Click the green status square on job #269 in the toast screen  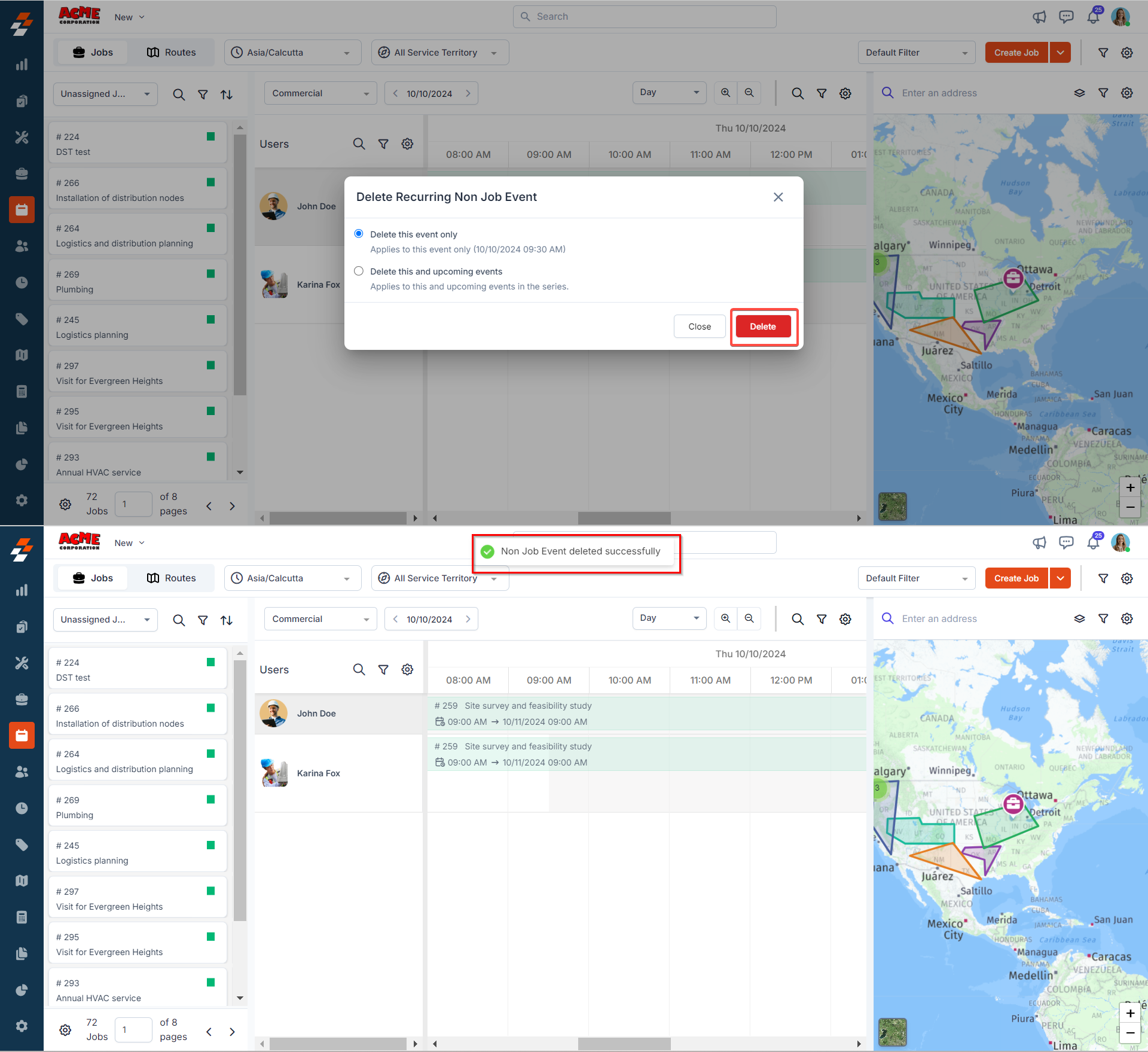[210, 800]
